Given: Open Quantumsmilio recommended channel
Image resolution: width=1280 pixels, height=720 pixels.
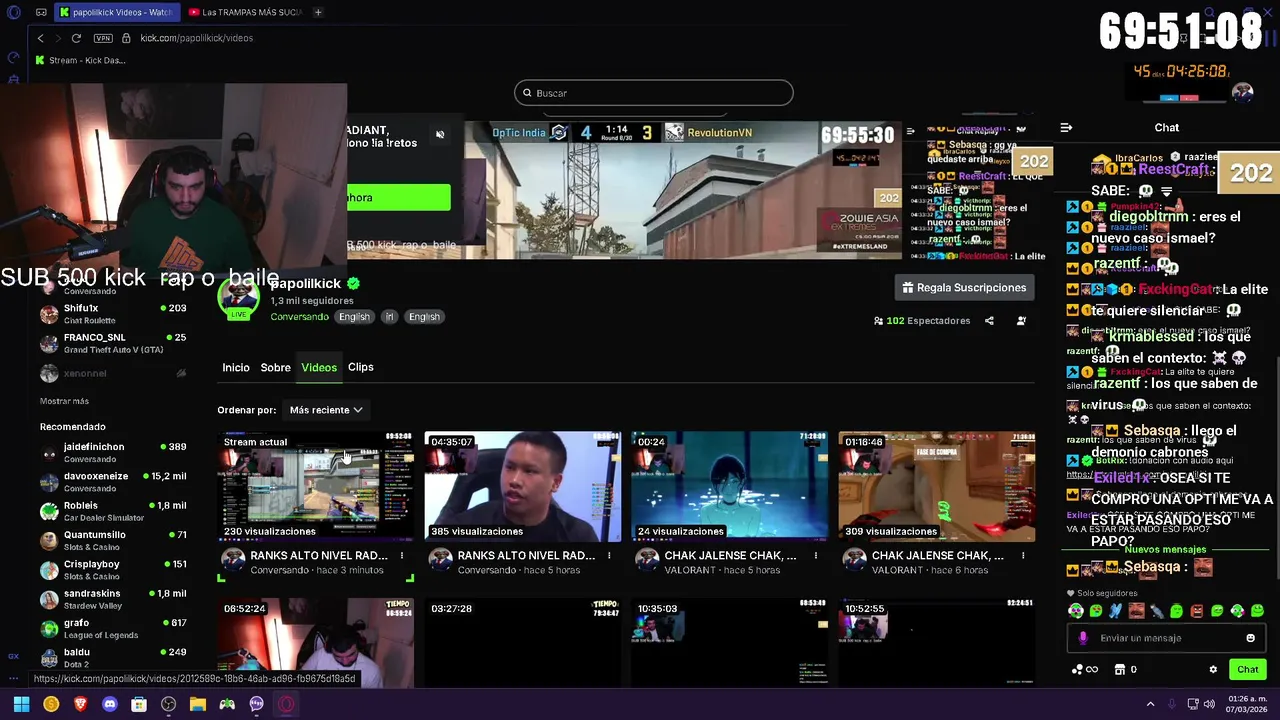Looking at the screenshot, I should (113, 540).
